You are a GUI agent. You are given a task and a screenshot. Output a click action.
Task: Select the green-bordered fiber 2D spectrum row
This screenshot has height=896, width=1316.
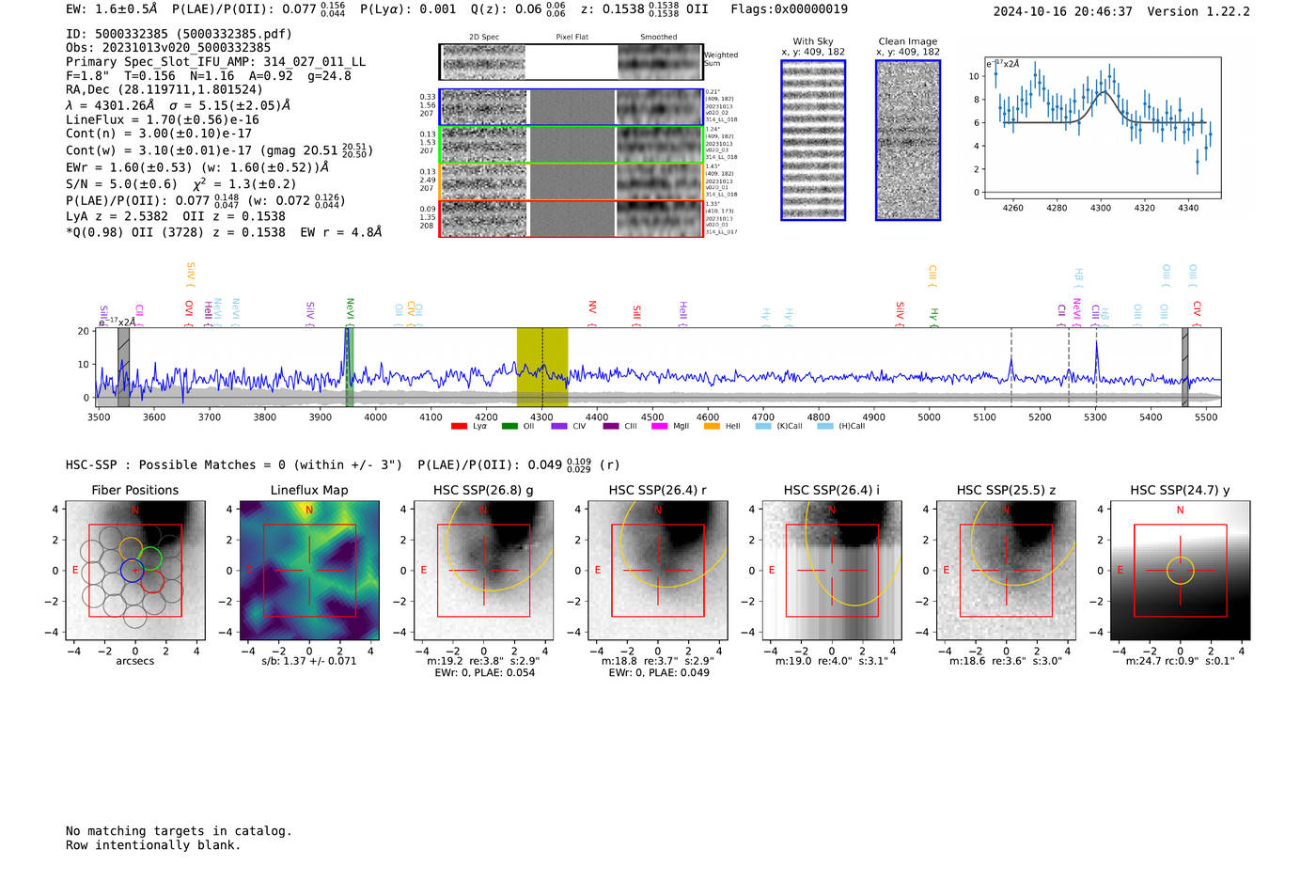pos(571,145)
